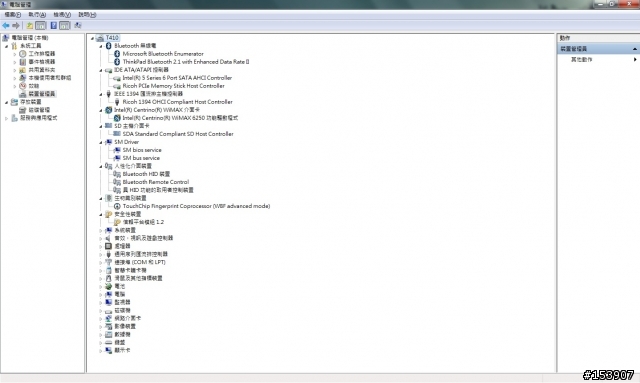640x383 pixels.
Task: Collapse the Bluetooth 無線電 category
Action: coord(101,46)
